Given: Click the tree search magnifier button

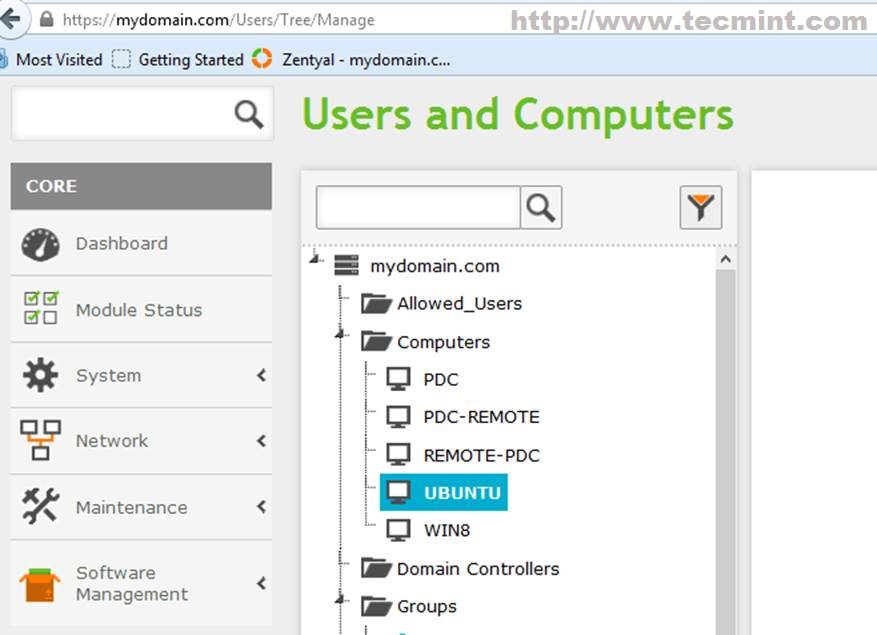Looking at the screenshot, I should (x=541, y=208).
